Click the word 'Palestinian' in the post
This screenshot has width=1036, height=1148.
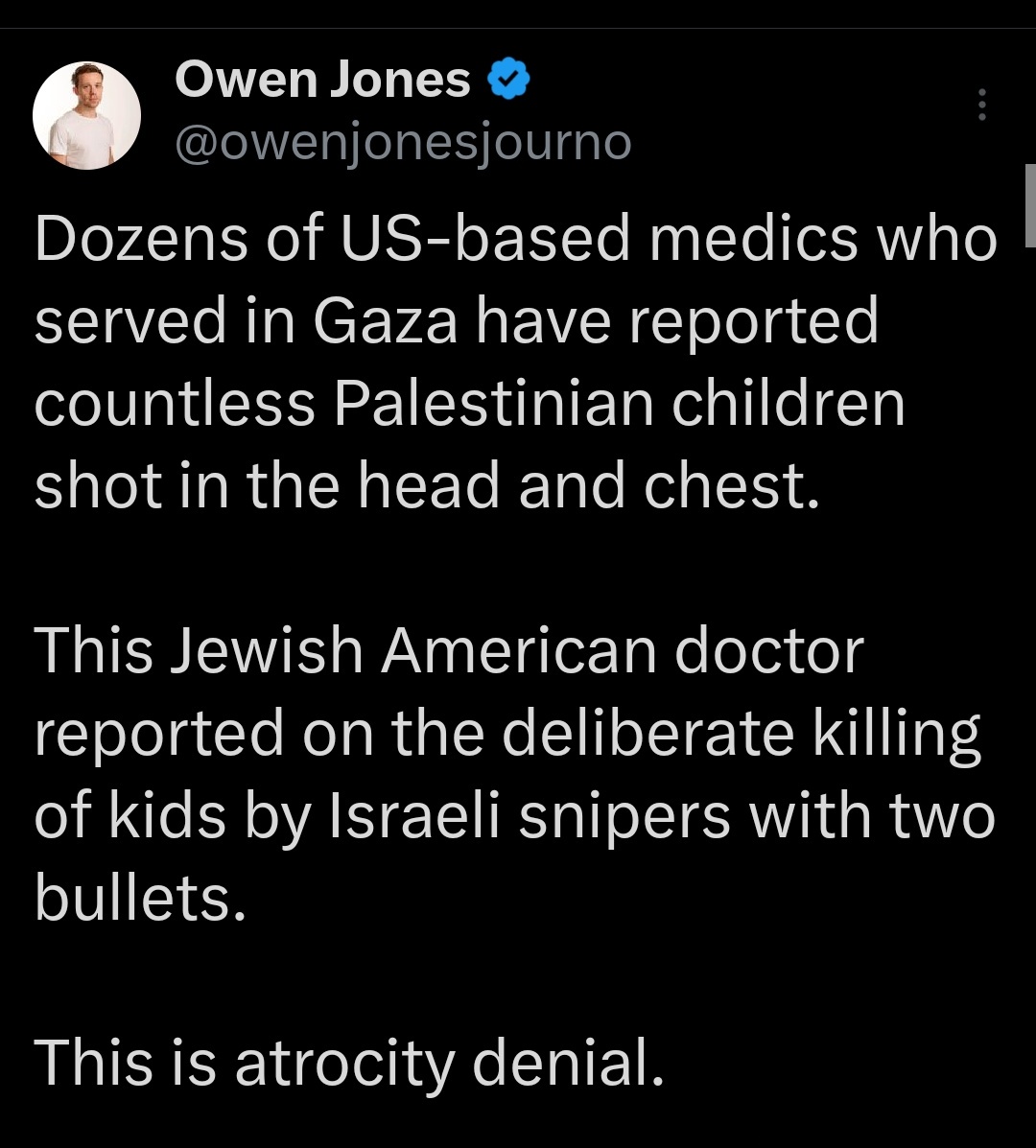(494, 405)
